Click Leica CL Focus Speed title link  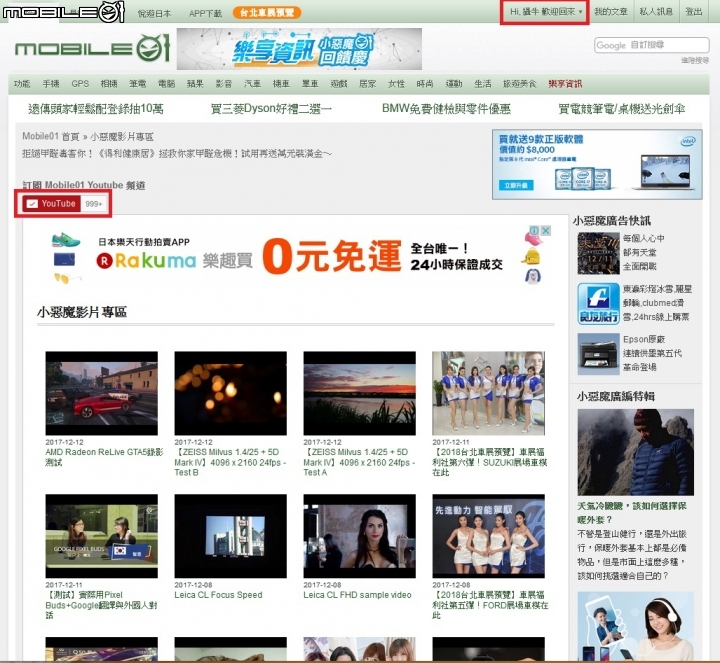218,595
